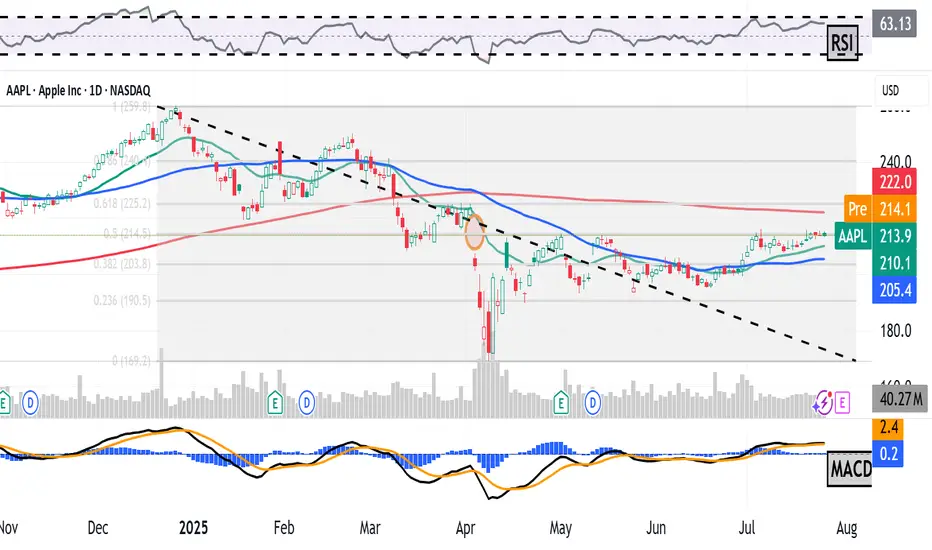The width and height of the screenshot is (932, 550).
Task: Click the green 213.9 last price label
Action: (895, 236)
